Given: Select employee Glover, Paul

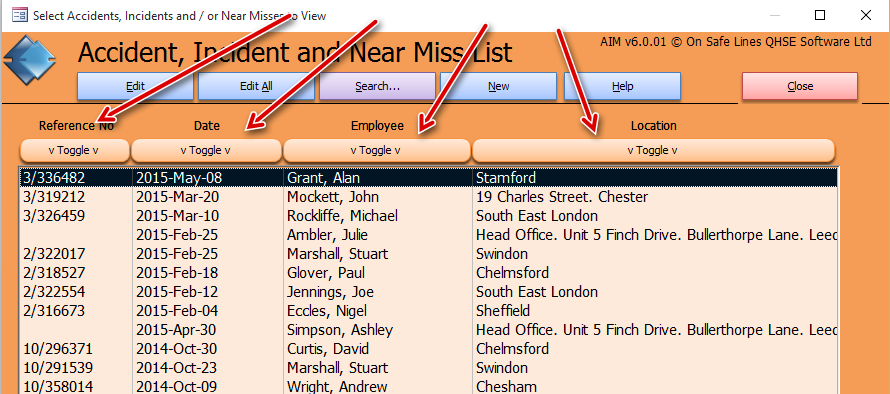Looking at the screenshot, I should tap(326, 273).
